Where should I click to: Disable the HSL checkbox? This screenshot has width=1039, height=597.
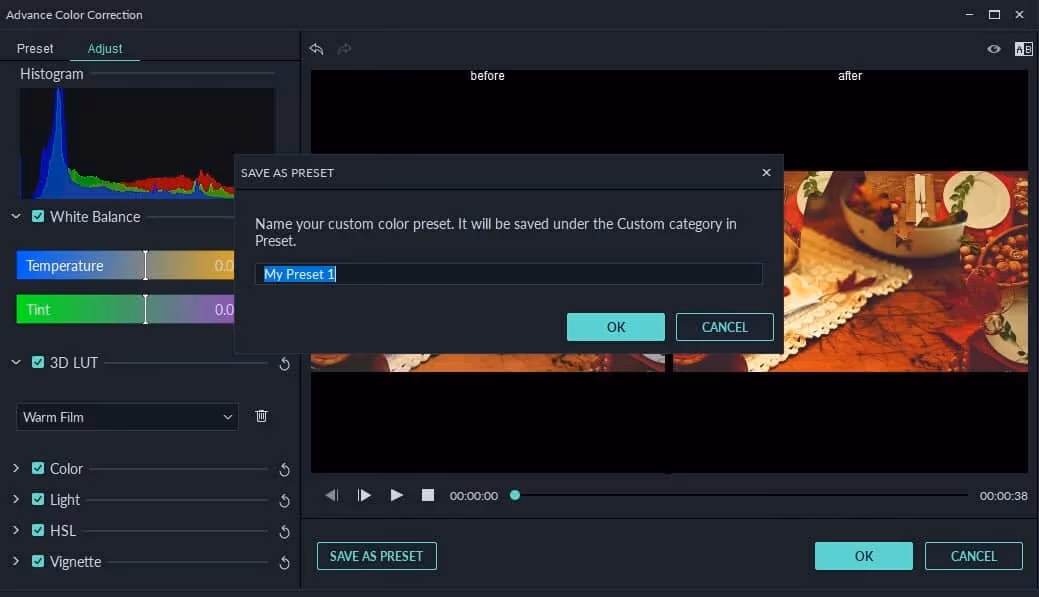tap(37, 531)
